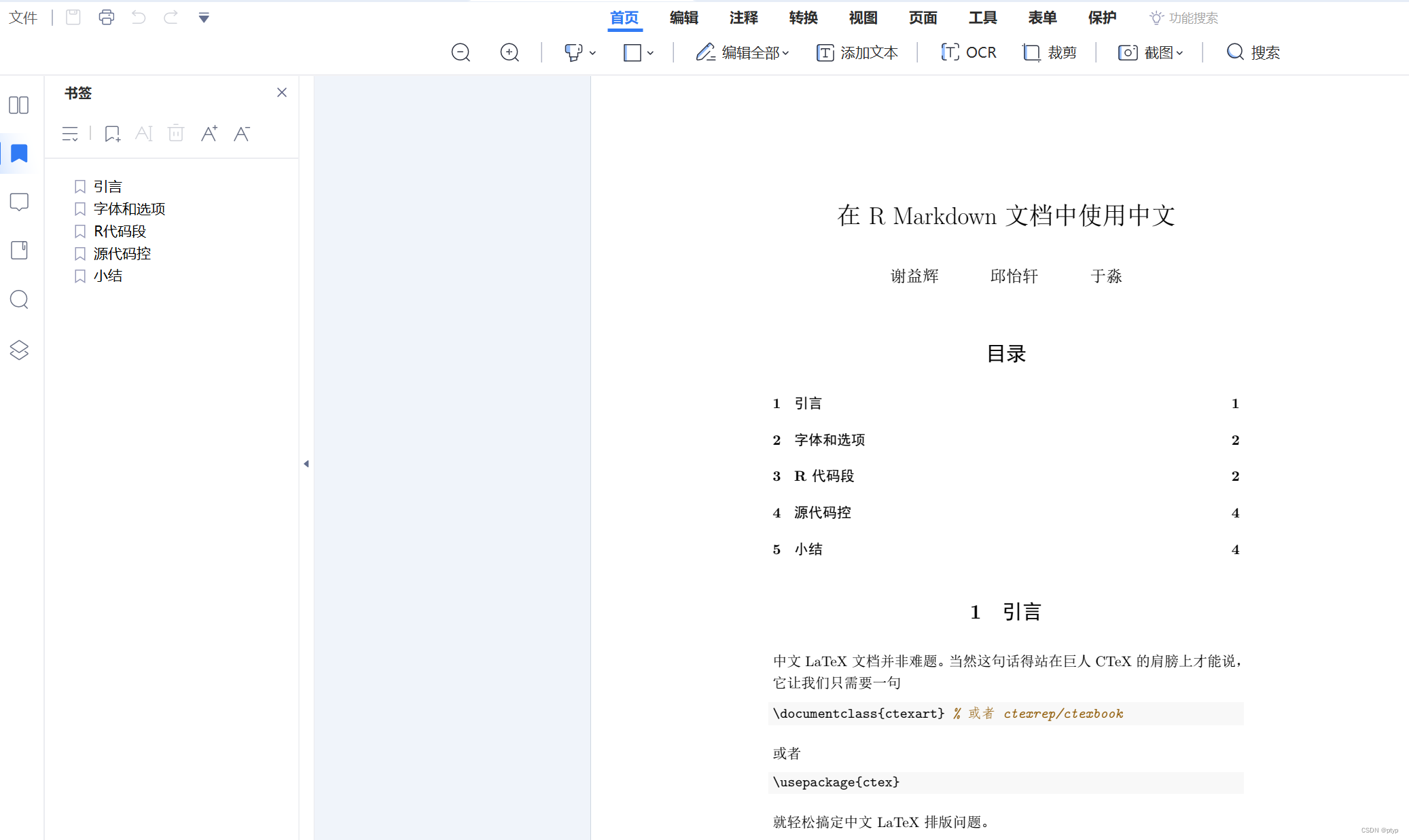Expand the 编辑全部 dropdown arrow

(x=786, y=53)
